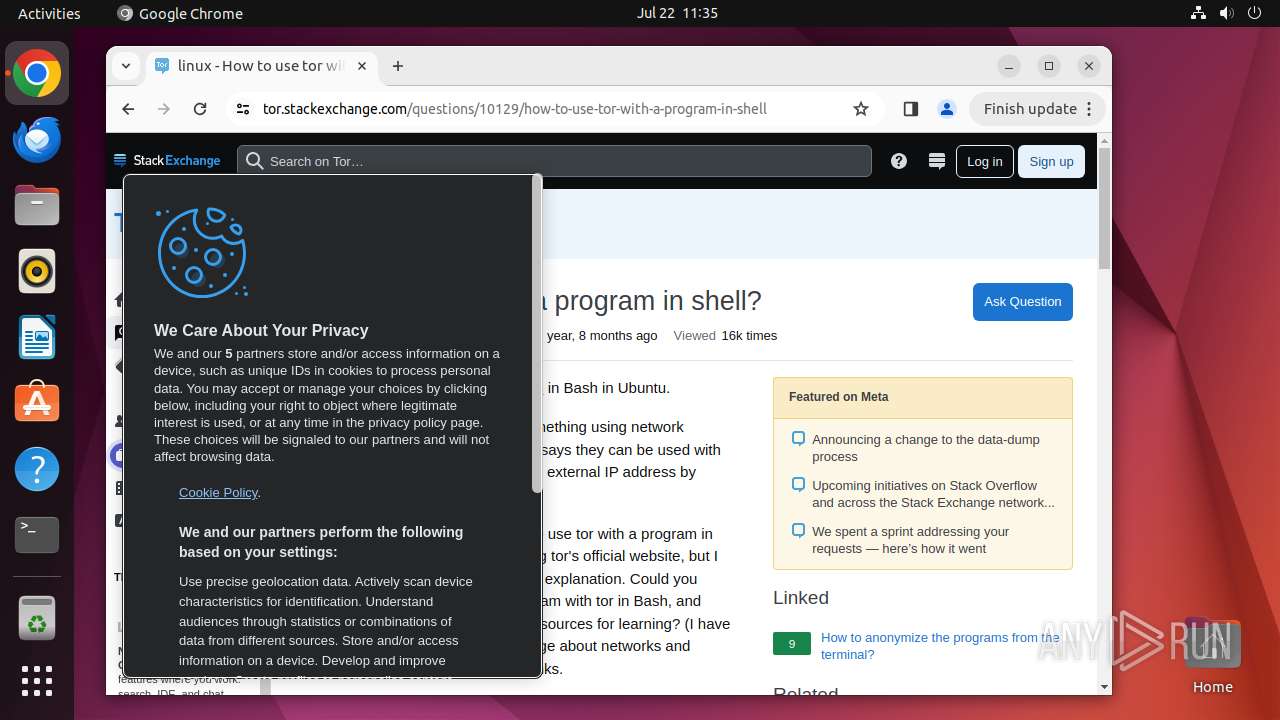Open network status in system tray
The height and width of the screenshot is (720, 1280).
[x=1199, y=13]
